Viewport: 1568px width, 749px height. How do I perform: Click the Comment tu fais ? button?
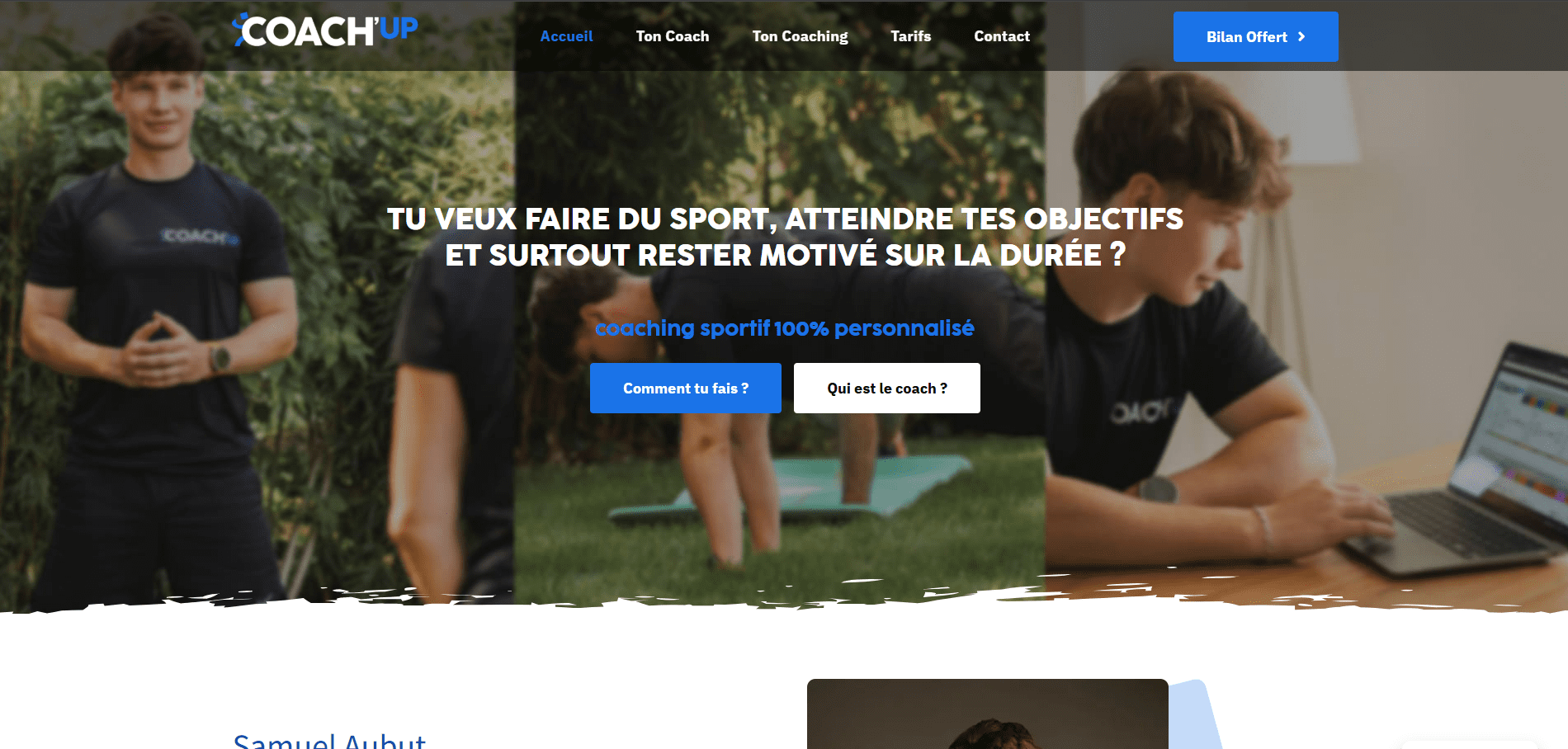coord(685,388)
